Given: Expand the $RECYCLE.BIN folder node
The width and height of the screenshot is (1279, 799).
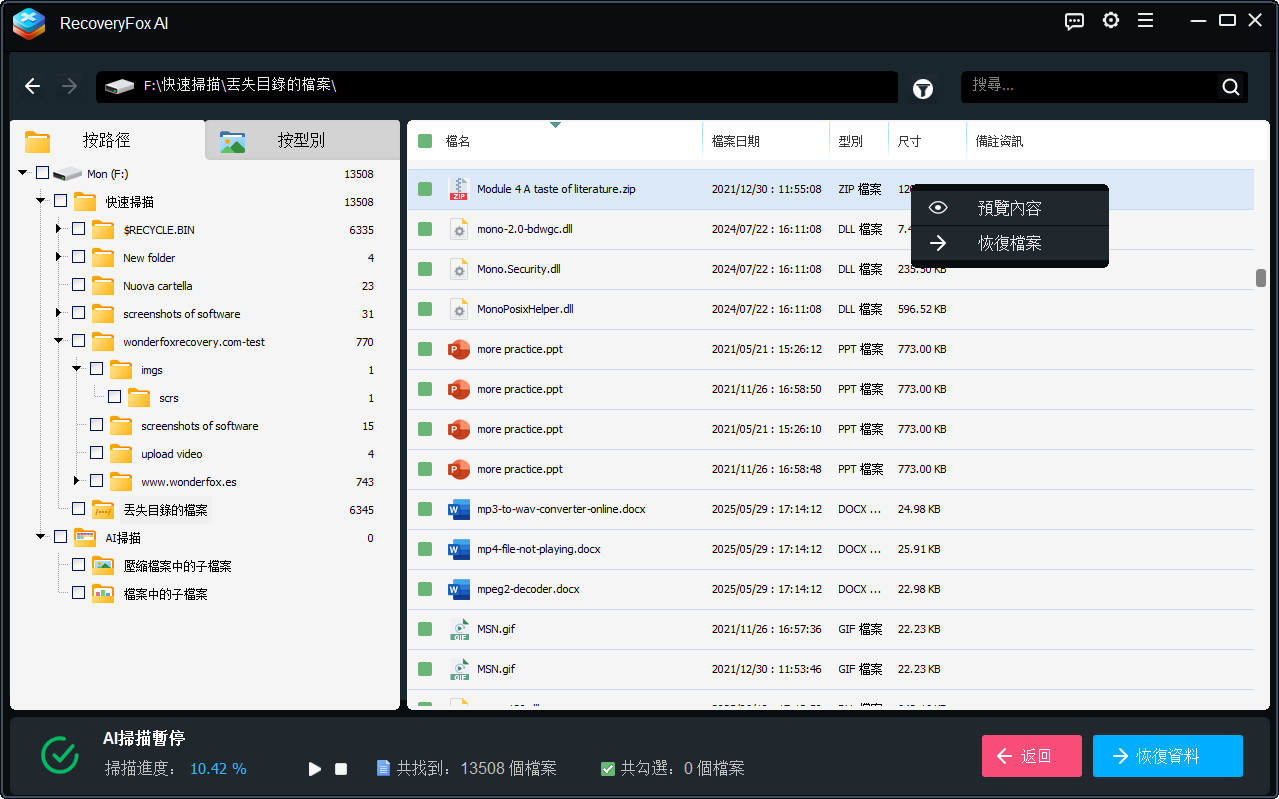Looking at the screenshot, I should click(58, 228).
